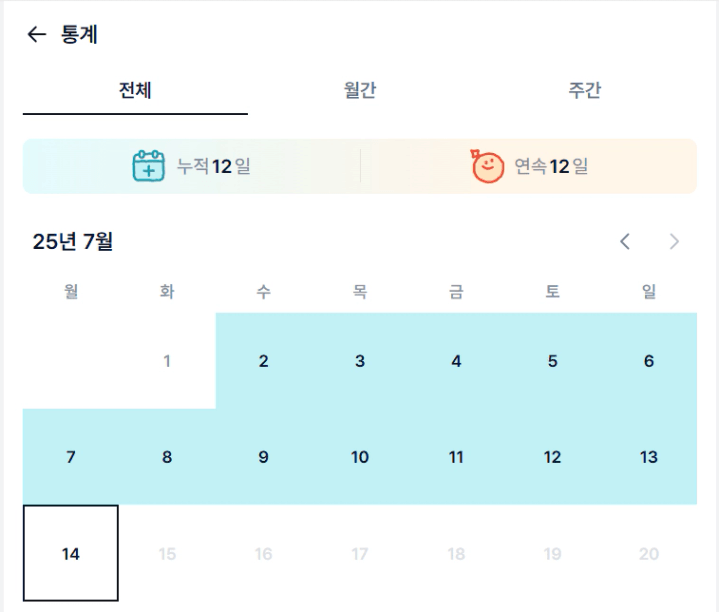Select highlighted day 7 on Monday column
Image resolution: width=719 pixels, height=612 pixels.
tap(71, 457)
